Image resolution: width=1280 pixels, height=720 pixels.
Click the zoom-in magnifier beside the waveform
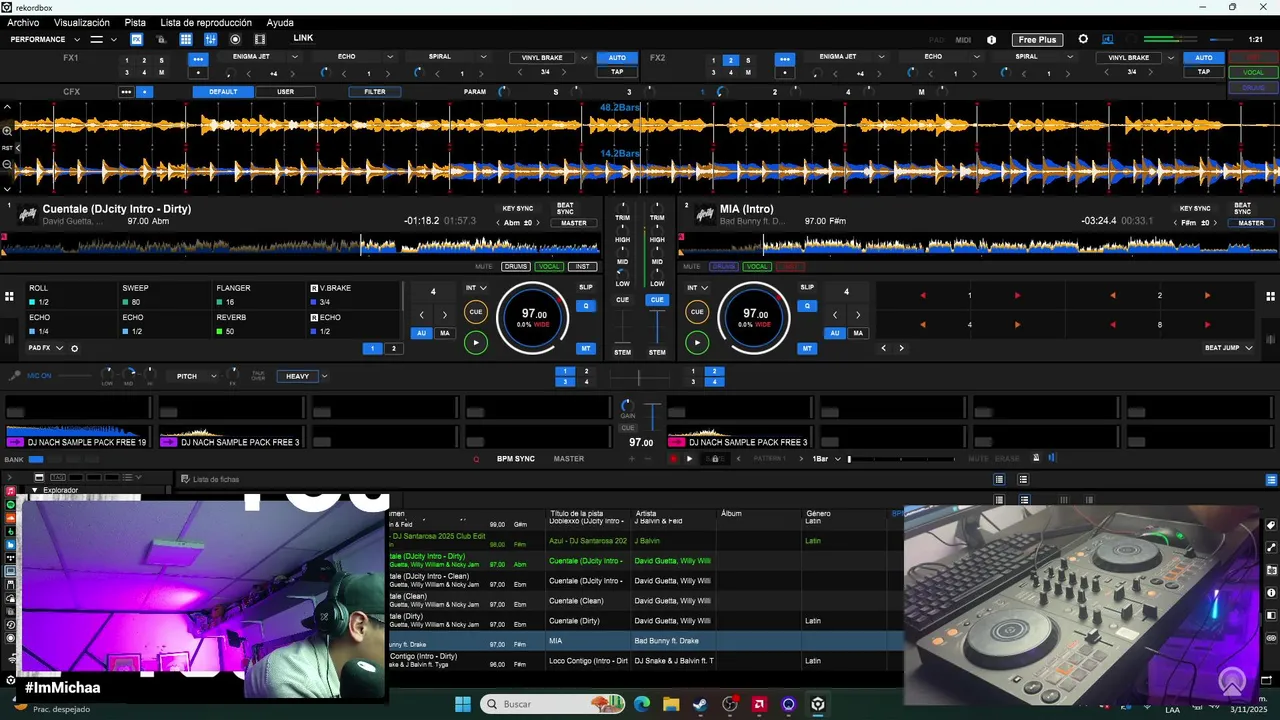pyautogui.click(x=7, y=131)
